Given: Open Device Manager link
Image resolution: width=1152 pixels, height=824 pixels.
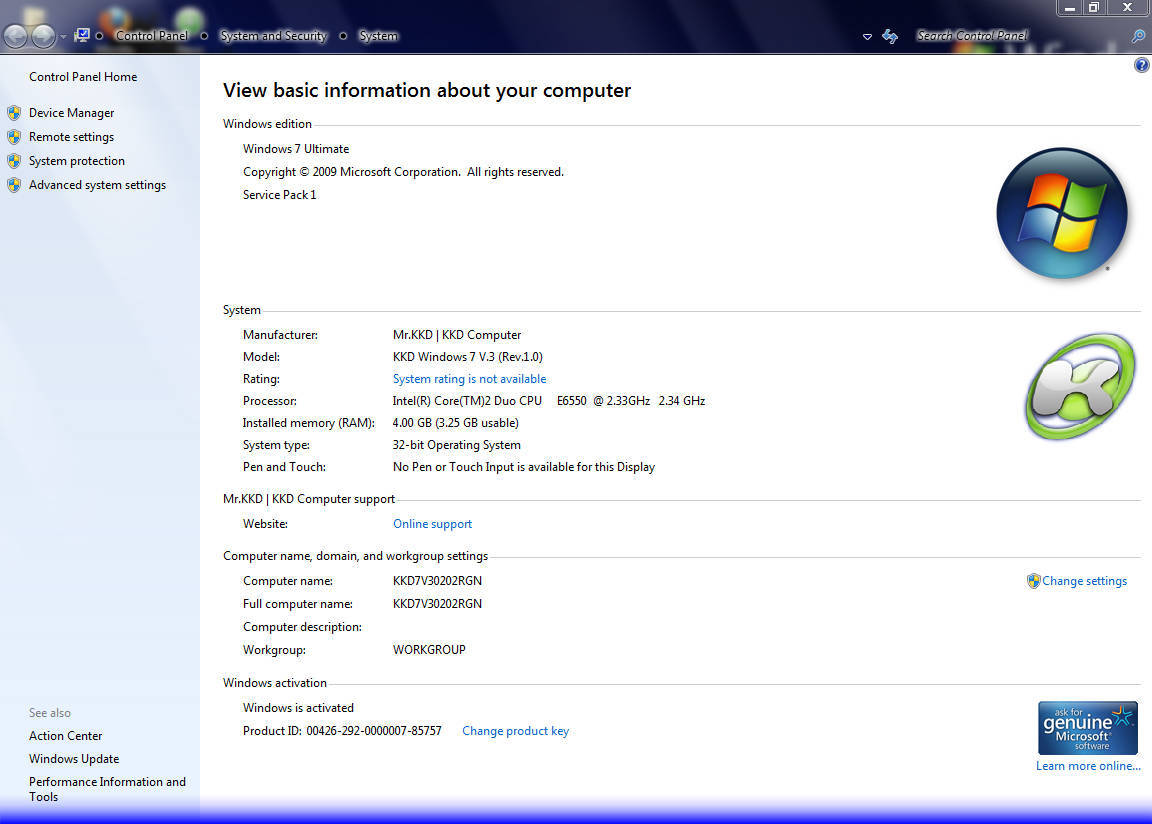Looking at the screenshot, I should coord(71,112).
